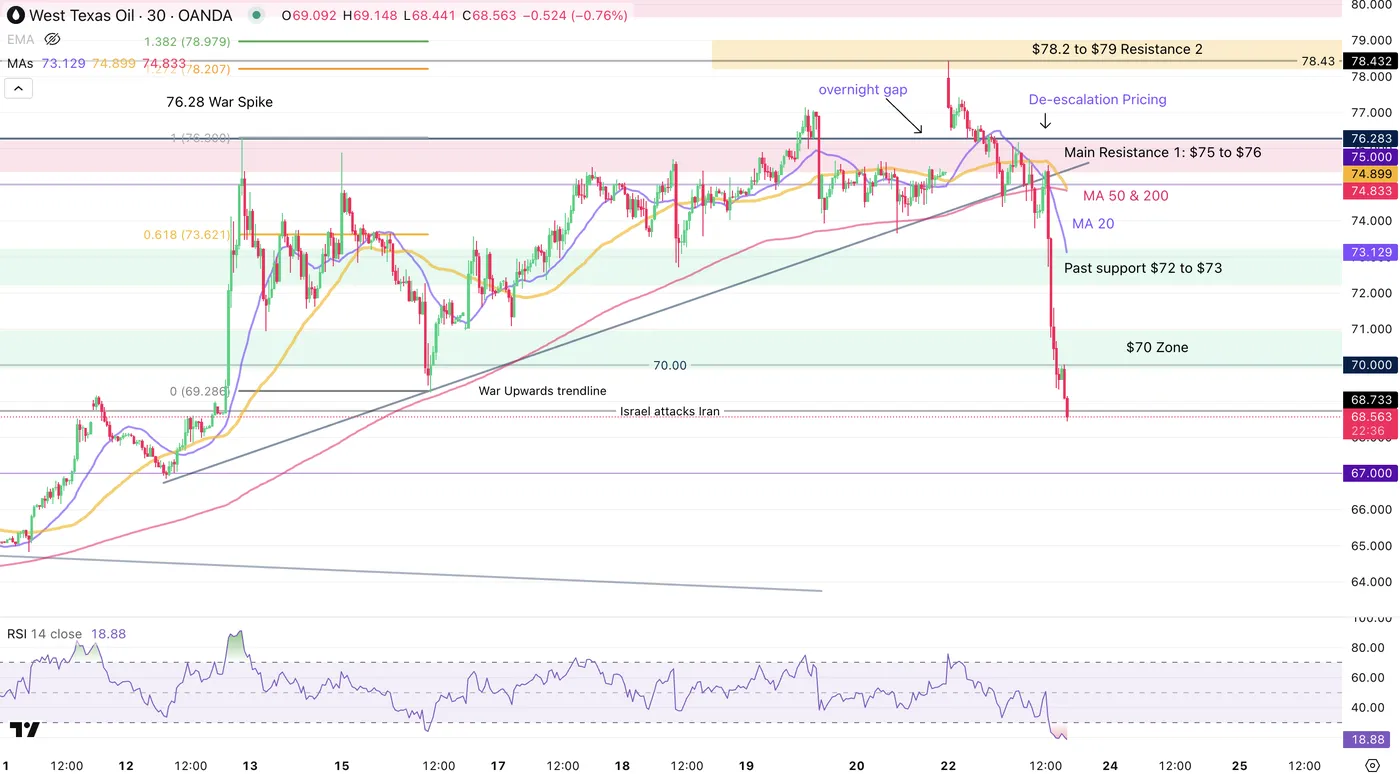The height and width of the screenshot is (774, 1400).
Task: Select the 'overnight gap' annotation text
Action: point(863,90)
